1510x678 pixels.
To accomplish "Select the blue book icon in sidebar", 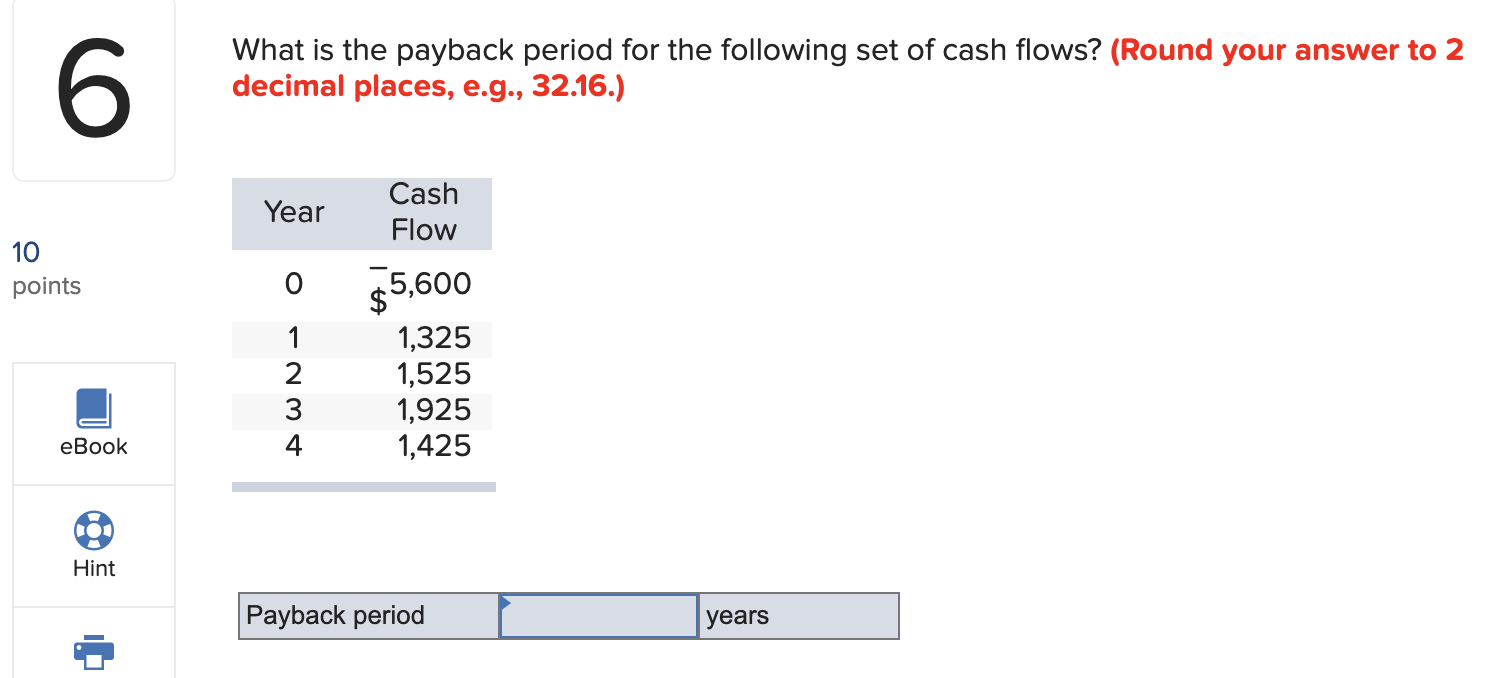I will 93,406.
